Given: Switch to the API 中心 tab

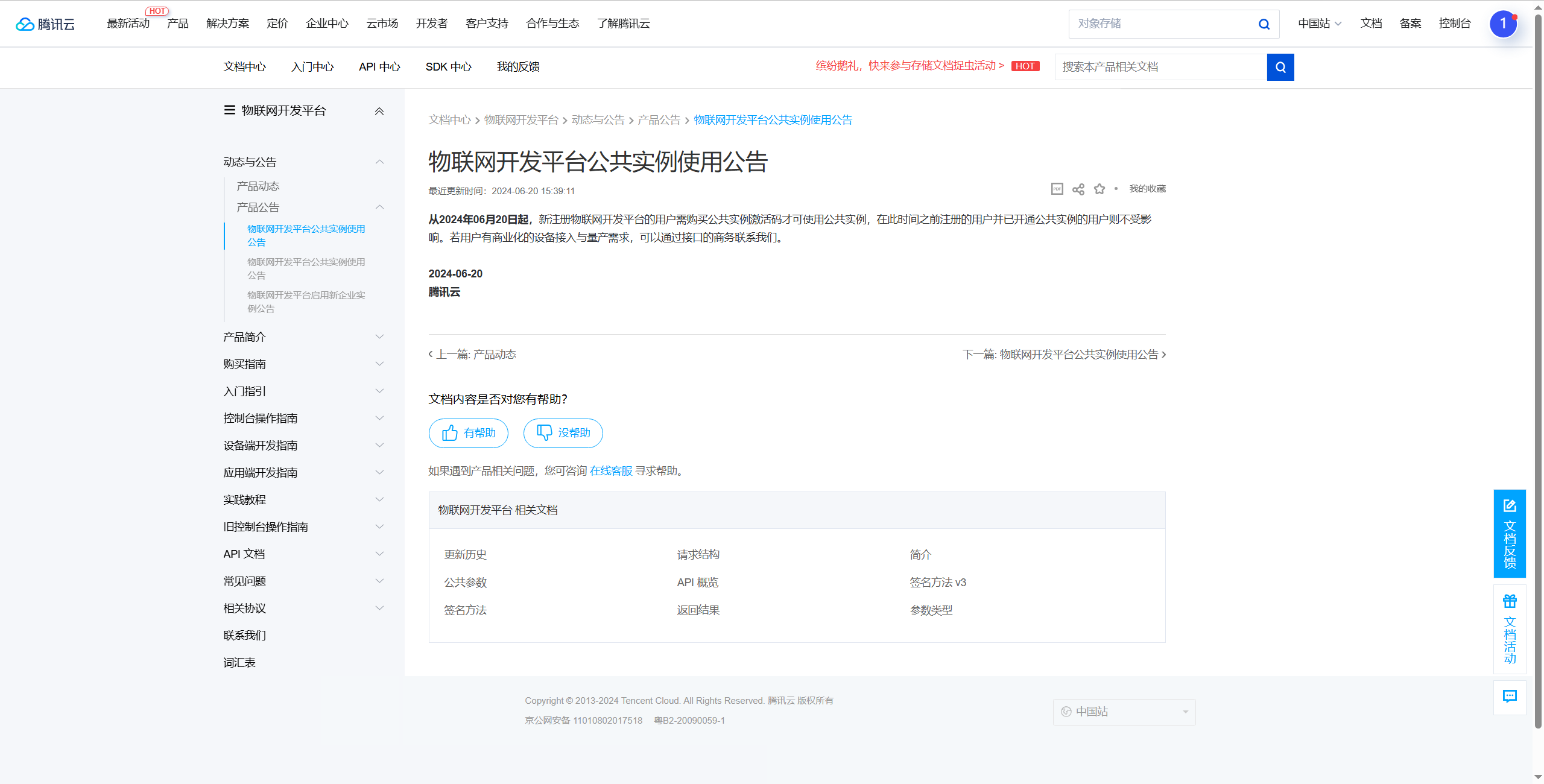Looking at the screenshot, I should click(x=379, y=67).
